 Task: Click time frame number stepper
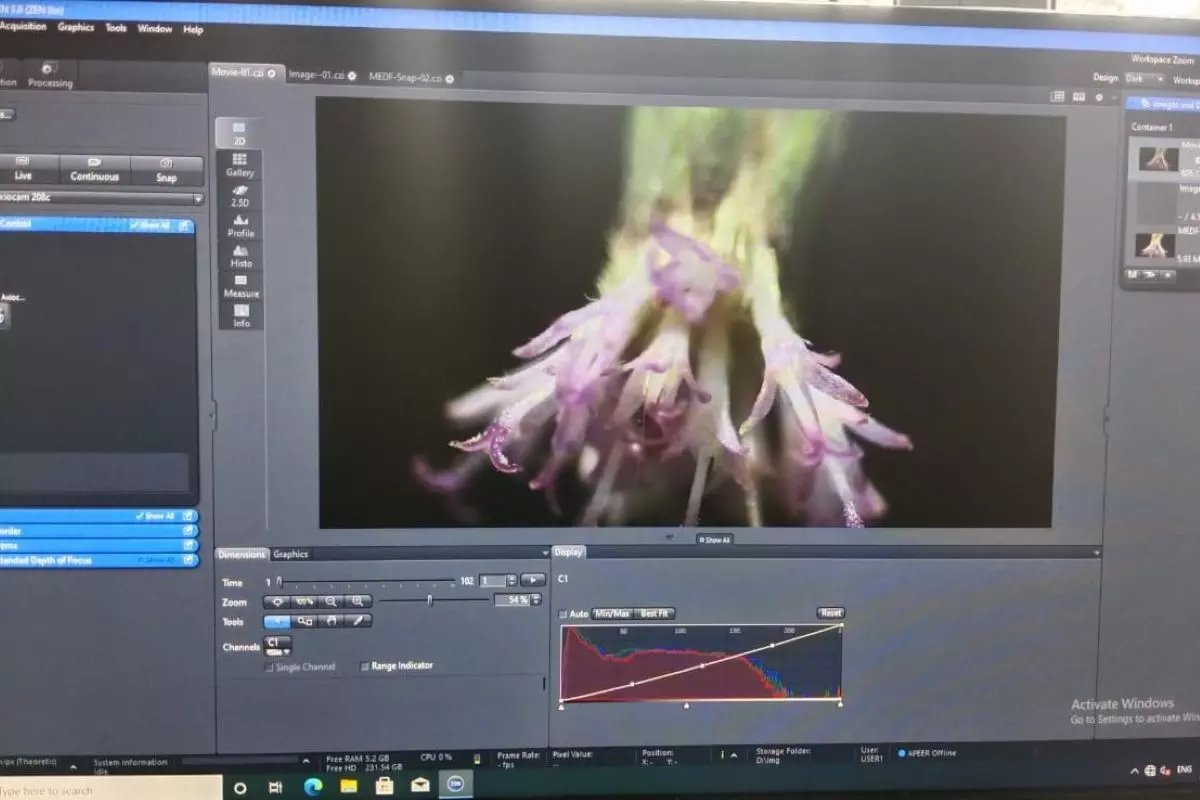pyautogui.click(x=512, y=580)
